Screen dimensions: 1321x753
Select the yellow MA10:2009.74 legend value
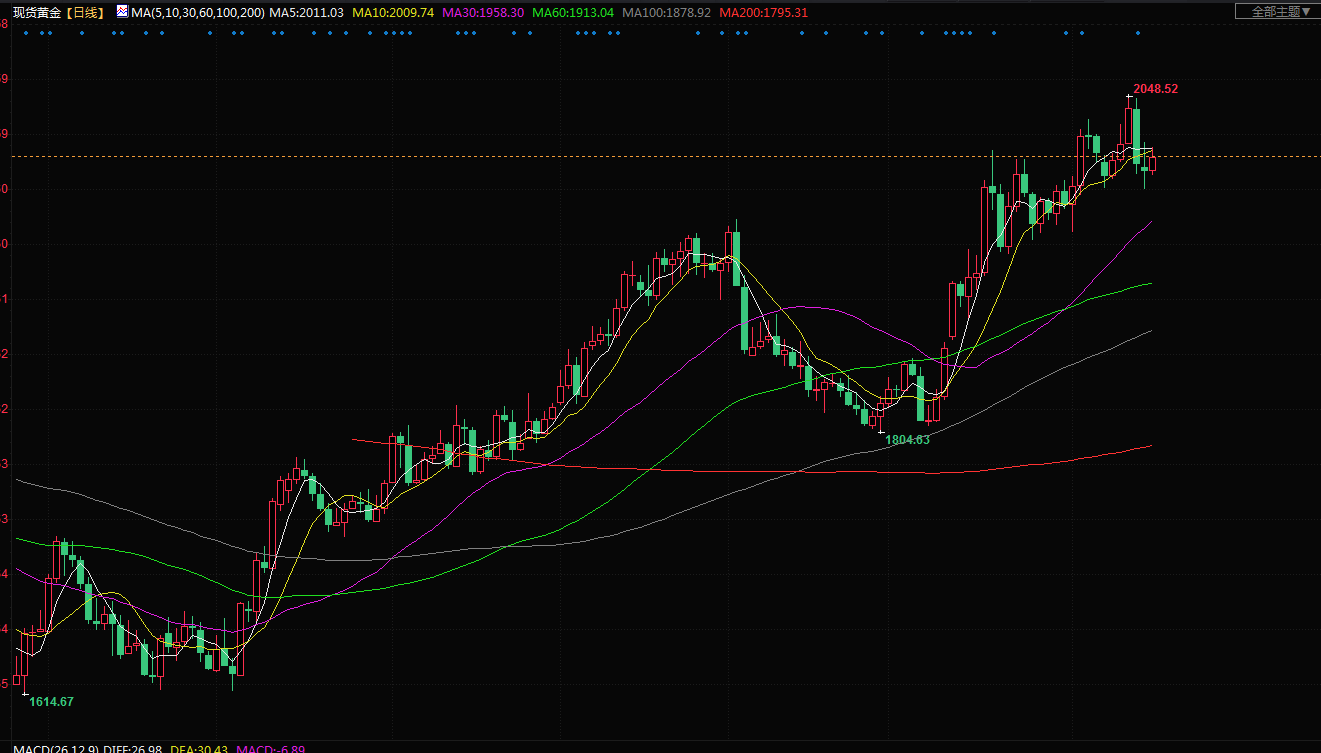coord(393,13)
